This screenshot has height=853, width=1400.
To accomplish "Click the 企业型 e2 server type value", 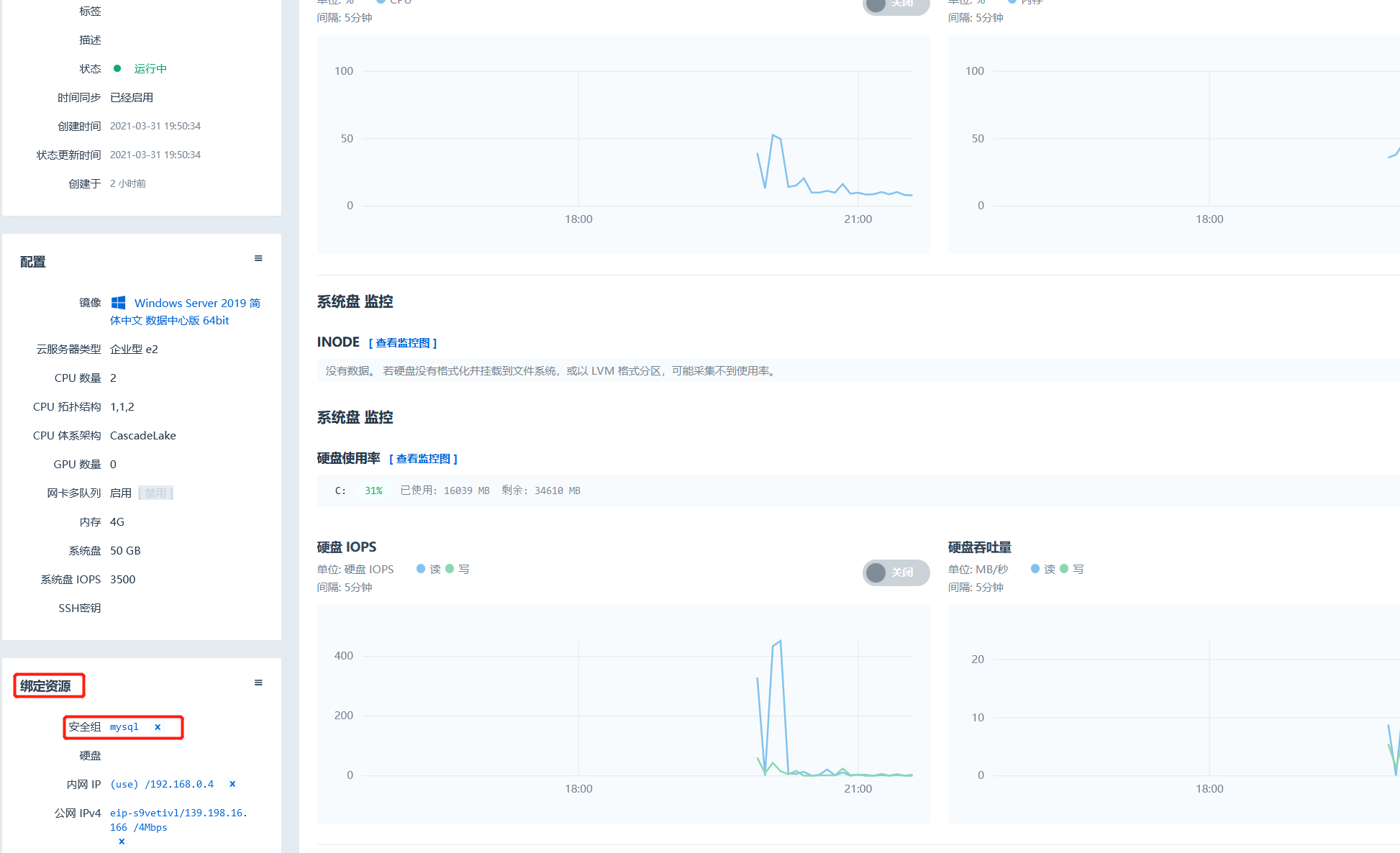I will [134, 349].
